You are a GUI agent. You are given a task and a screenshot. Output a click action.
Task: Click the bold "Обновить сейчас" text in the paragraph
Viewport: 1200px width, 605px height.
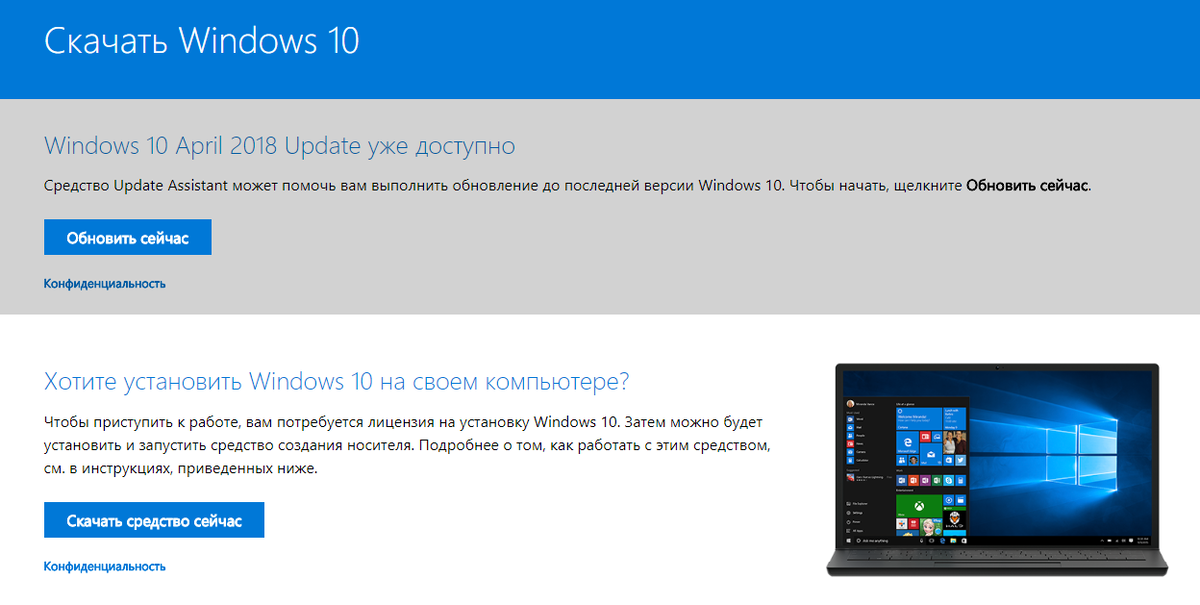tap(1027, 186)
